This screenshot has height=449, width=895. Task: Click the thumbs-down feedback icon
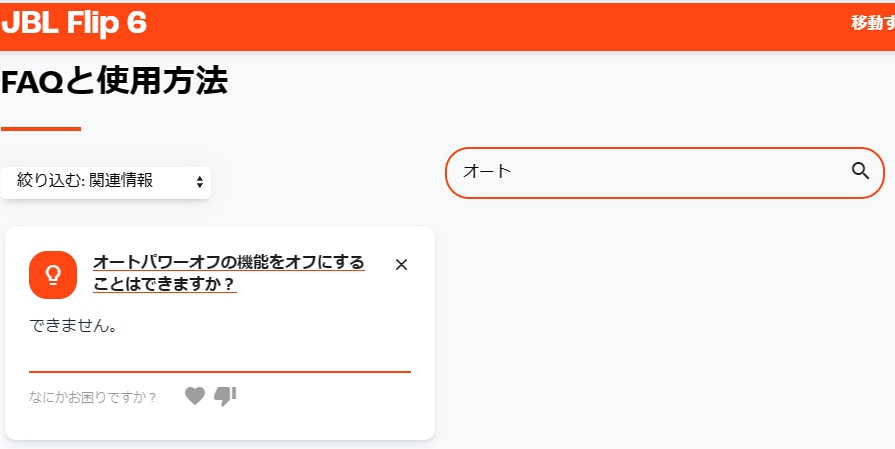pyautogui.click(x=225, y=397)
